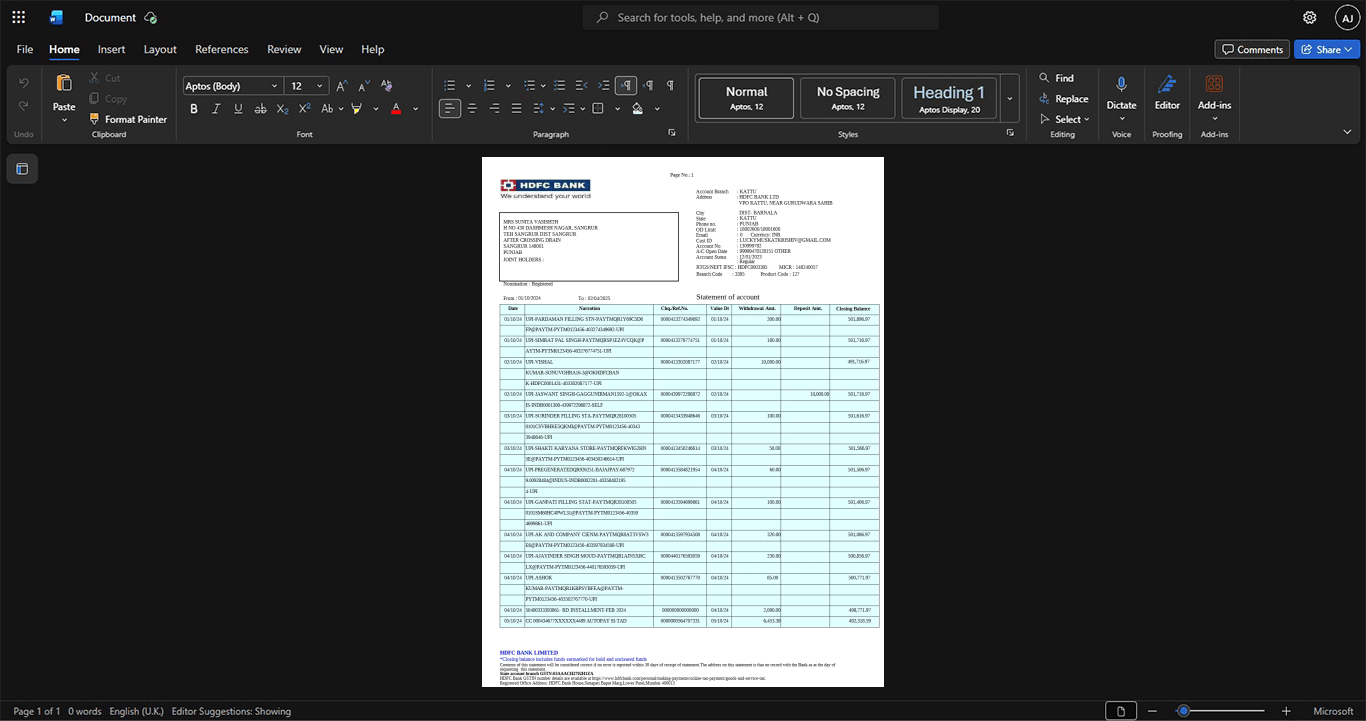
Task: Open the app launcher waffle icon
Action: pyautogui.click(x=18, y=17)
